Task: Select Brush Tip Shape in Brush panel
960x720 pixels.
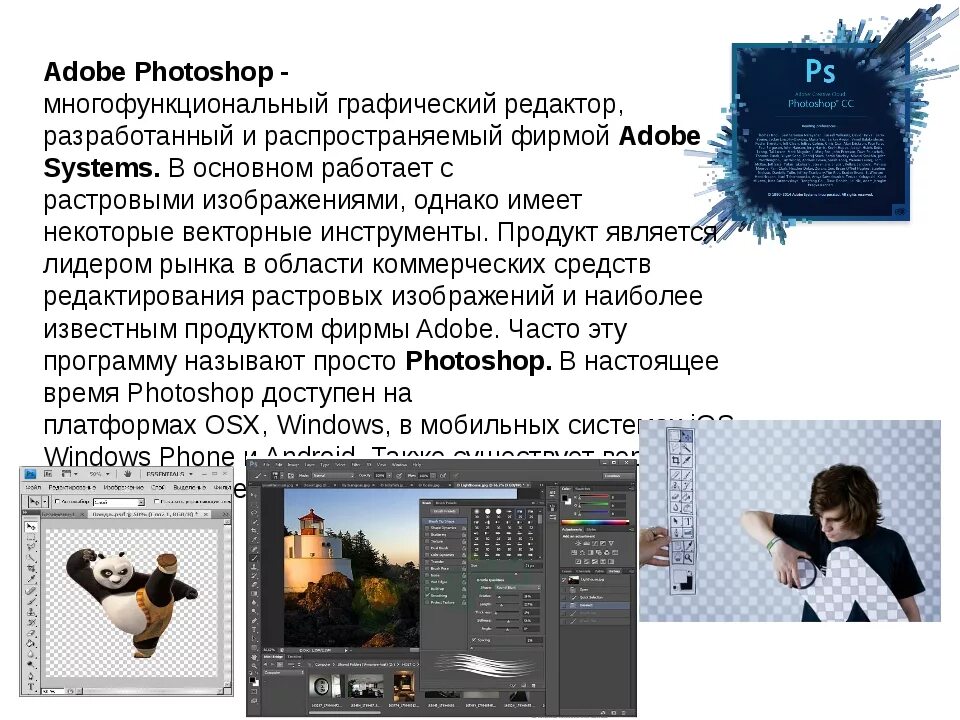Action: pos(445,522)
